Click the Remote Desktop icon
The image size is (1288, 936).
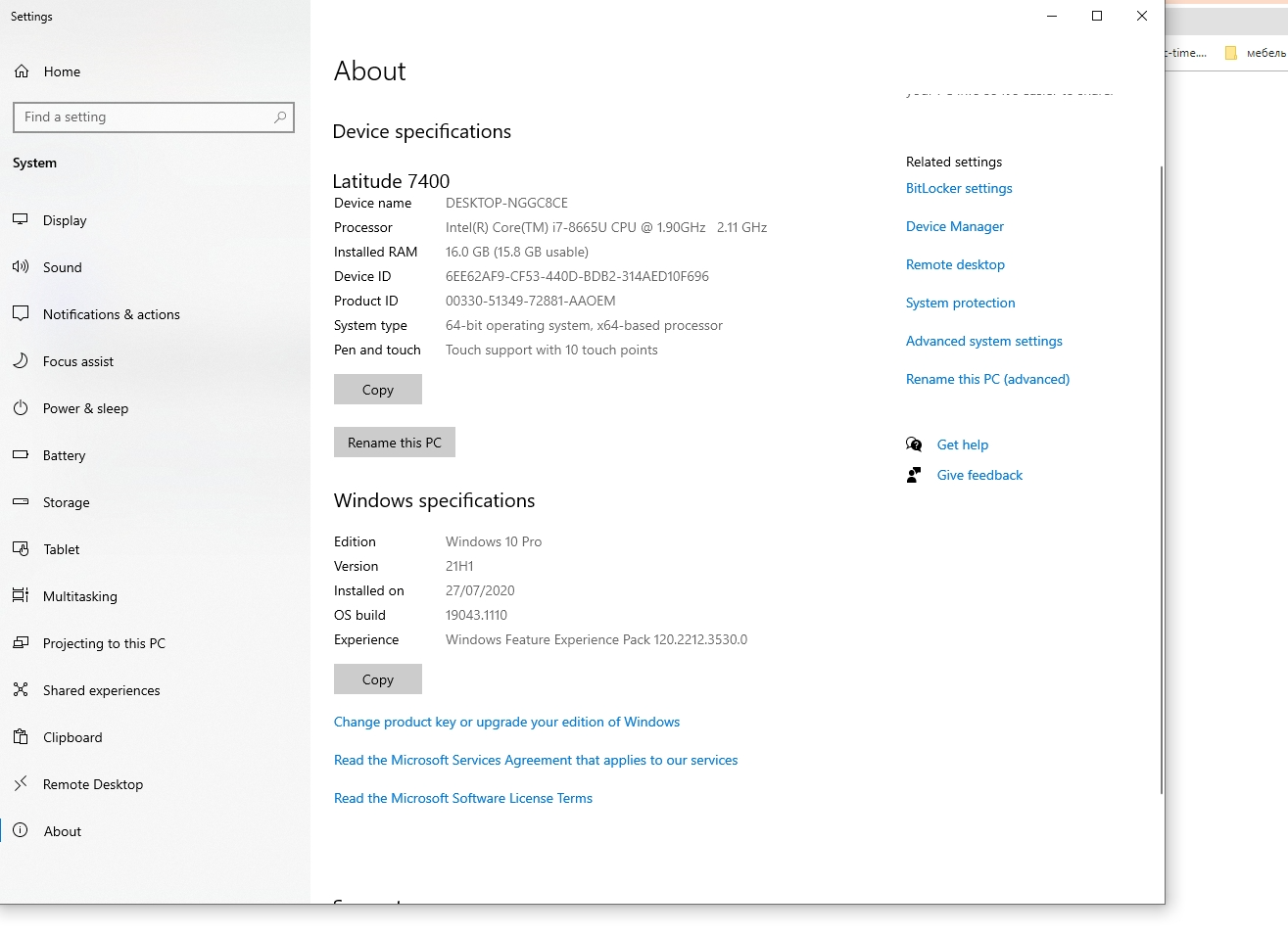[21, 783]
